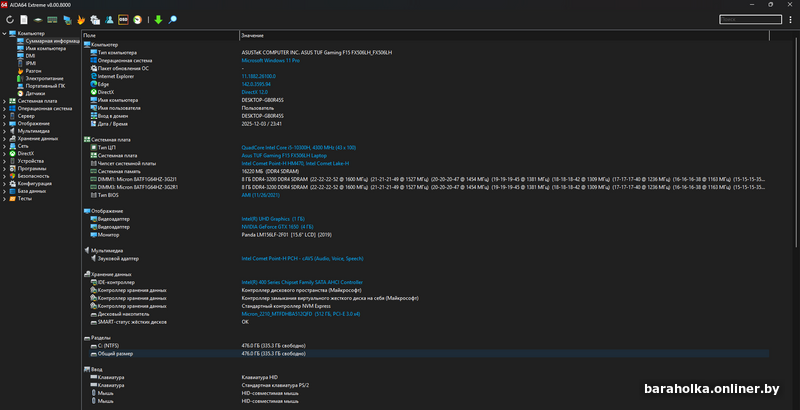Expand the Отображение tree node
The image size is (800, 410).
[x=4, y=123]
